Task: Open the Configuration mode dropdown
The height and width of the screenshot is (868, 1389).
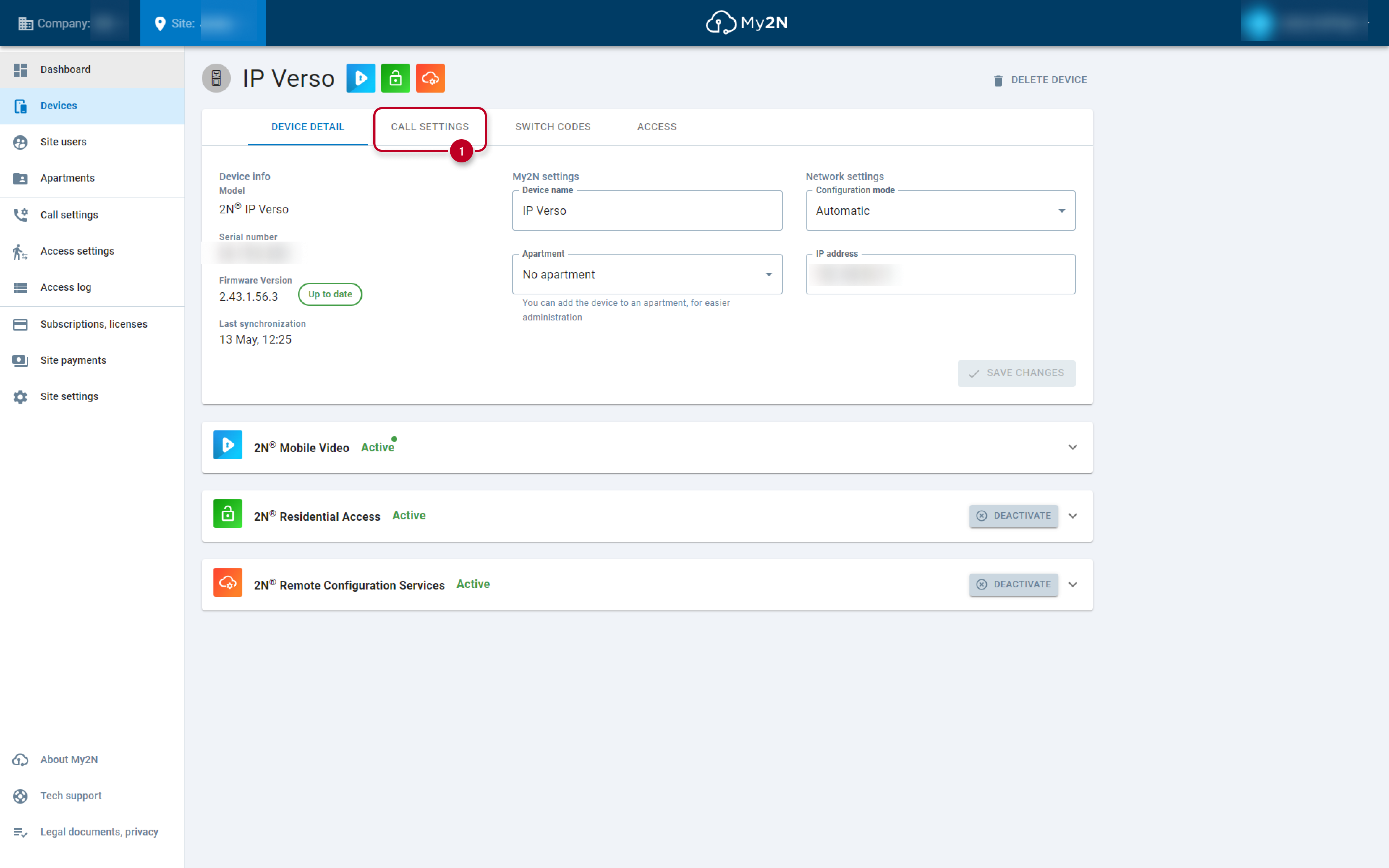Action: point(940,211)
